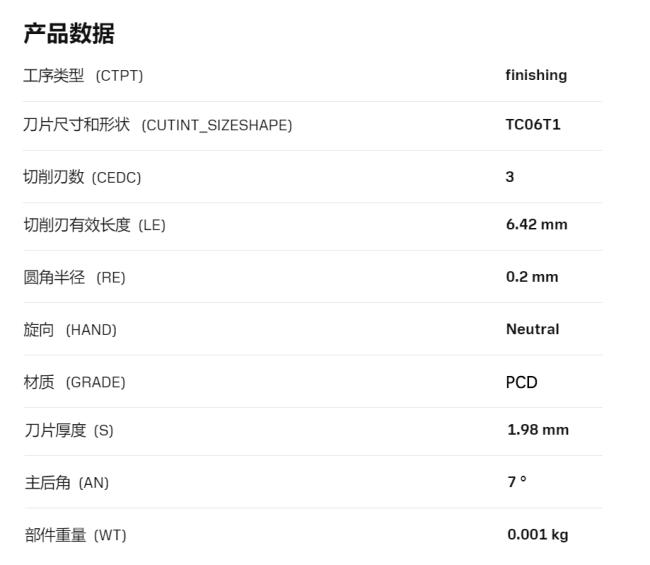Select the finishing value

pyautogui.click(x=536, y=75)
